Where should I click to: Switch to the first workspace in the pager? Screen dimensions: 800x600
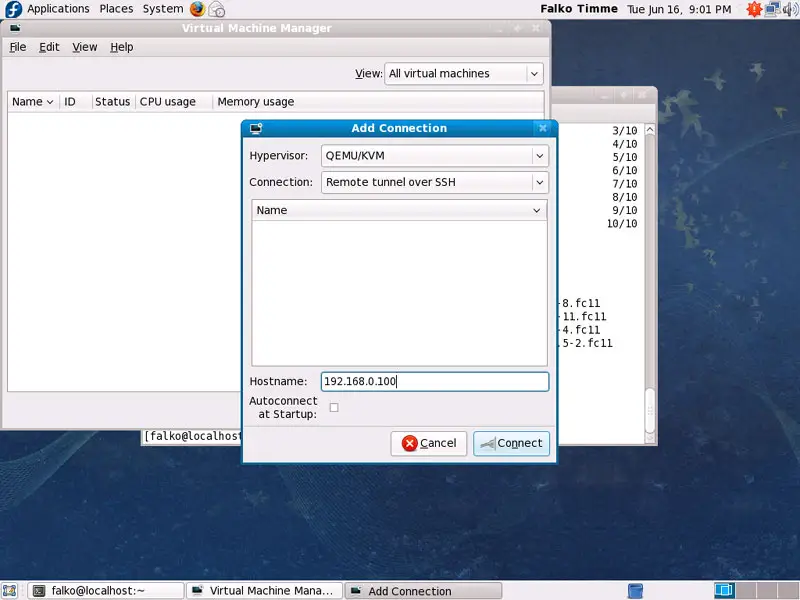point(724,591)
